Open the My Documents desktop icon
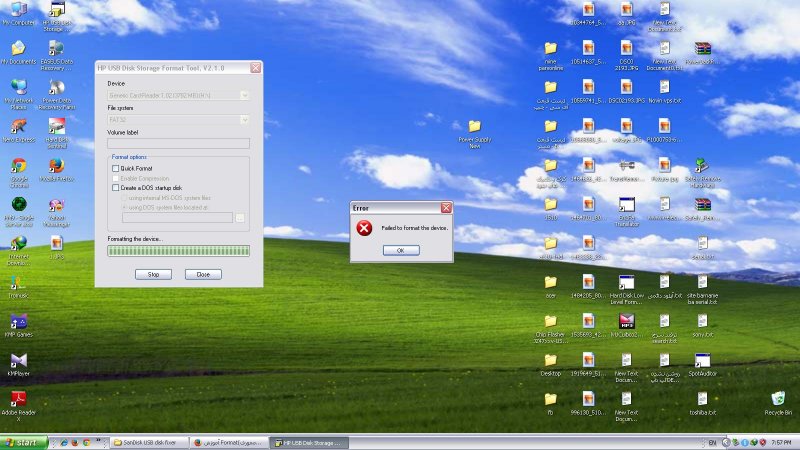Screen dimensions: 800x450 click(18, 53)
